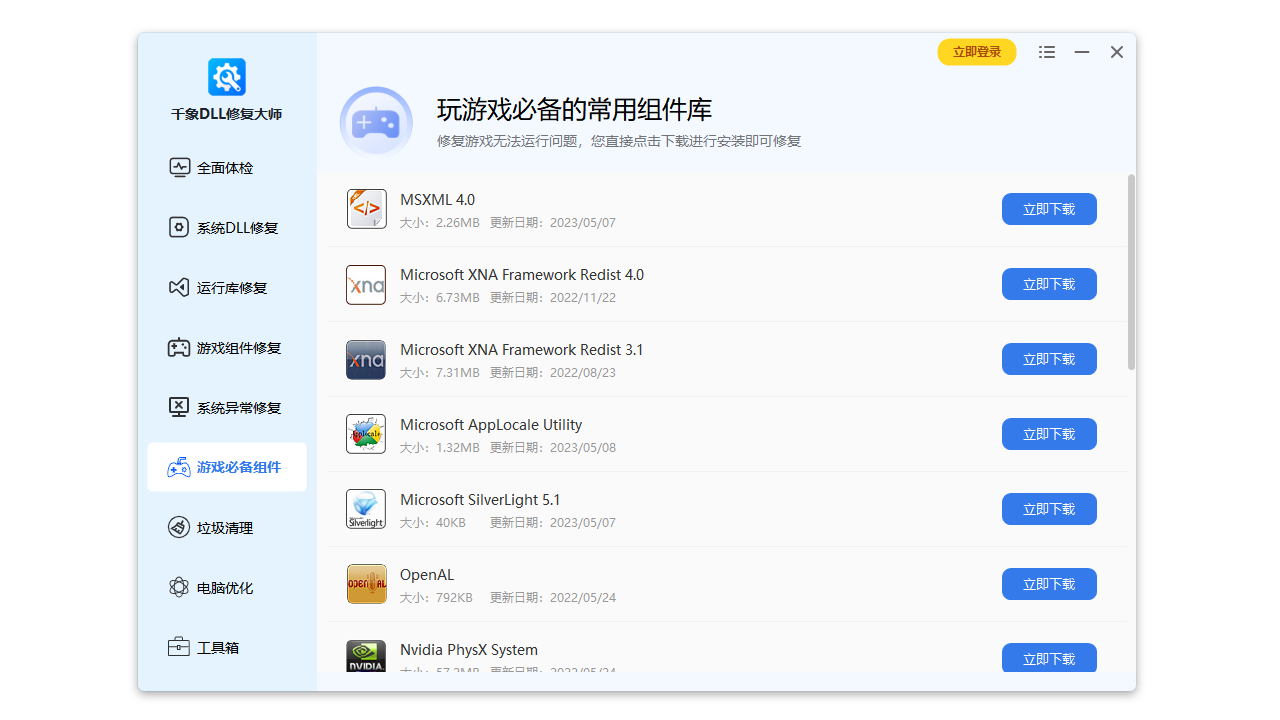Viewport: 1280px width, 720px height.
Task: Click the gamepad banner icon
Action: pos(376,121)
